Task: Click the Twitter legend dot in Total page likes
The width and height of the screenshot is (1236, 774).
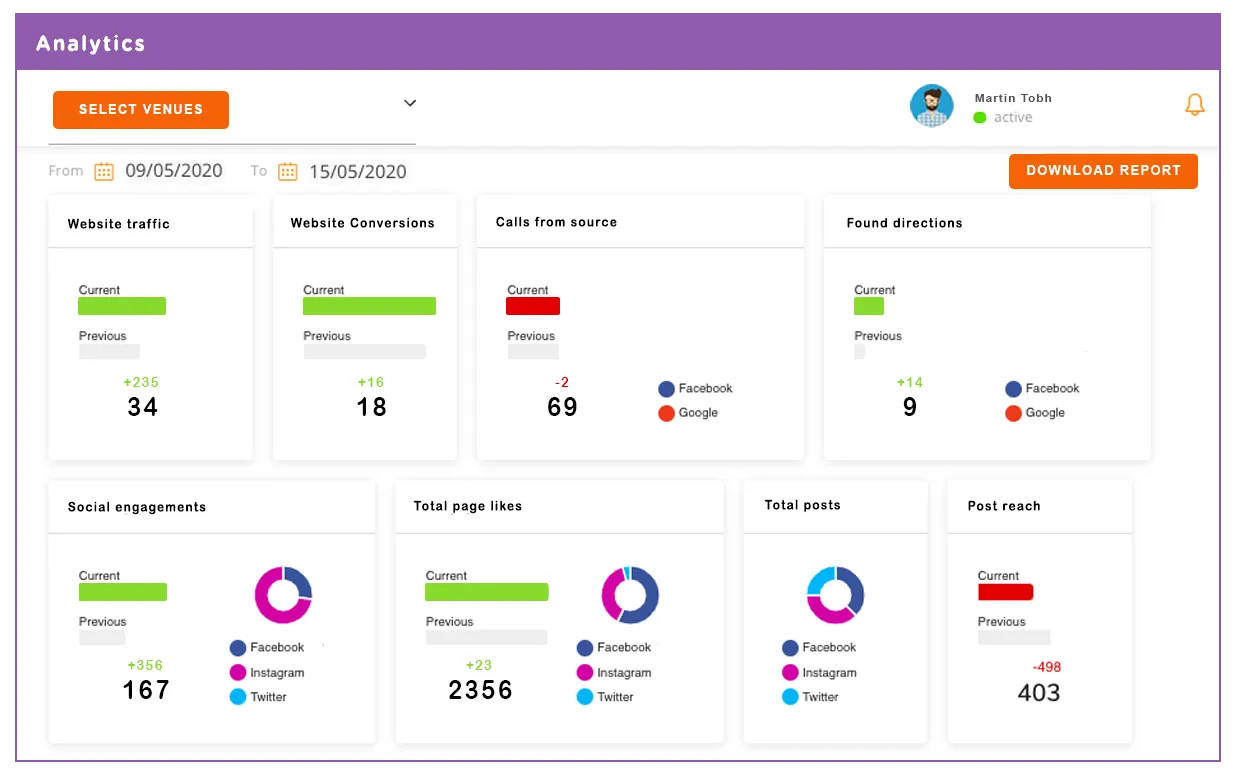Action: coord(586,697)
